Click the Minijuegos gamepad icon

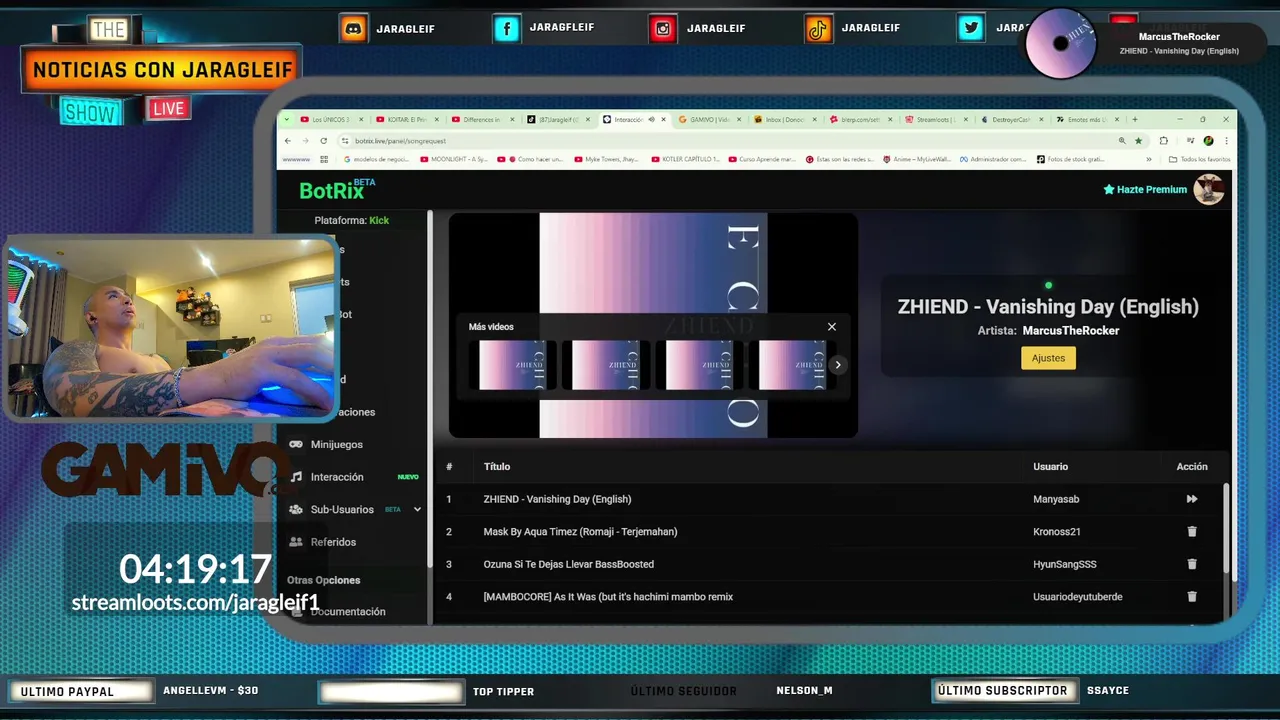296,444
